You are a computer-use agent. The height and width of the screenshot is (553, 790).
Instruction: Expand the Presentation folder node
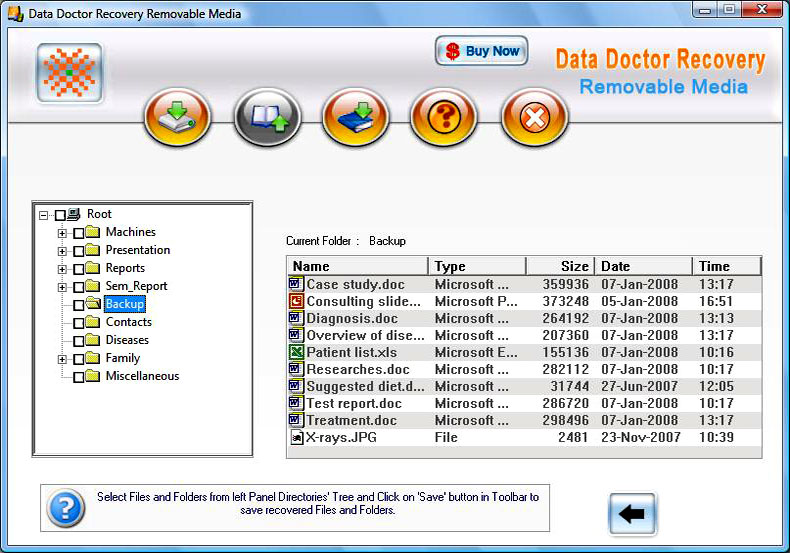click(x=62, y=251)
